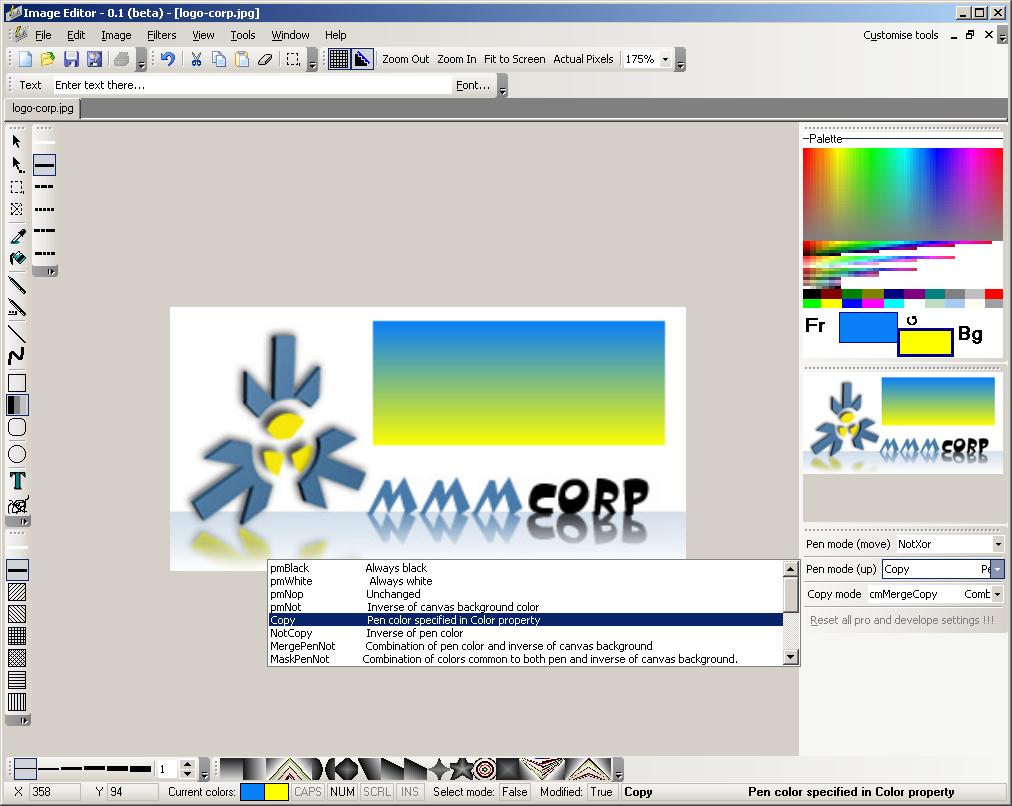This screenshot has width=1012, height=806.
Task: Open the 175% zoom level dropdown
Action: (x=665, y=59)
